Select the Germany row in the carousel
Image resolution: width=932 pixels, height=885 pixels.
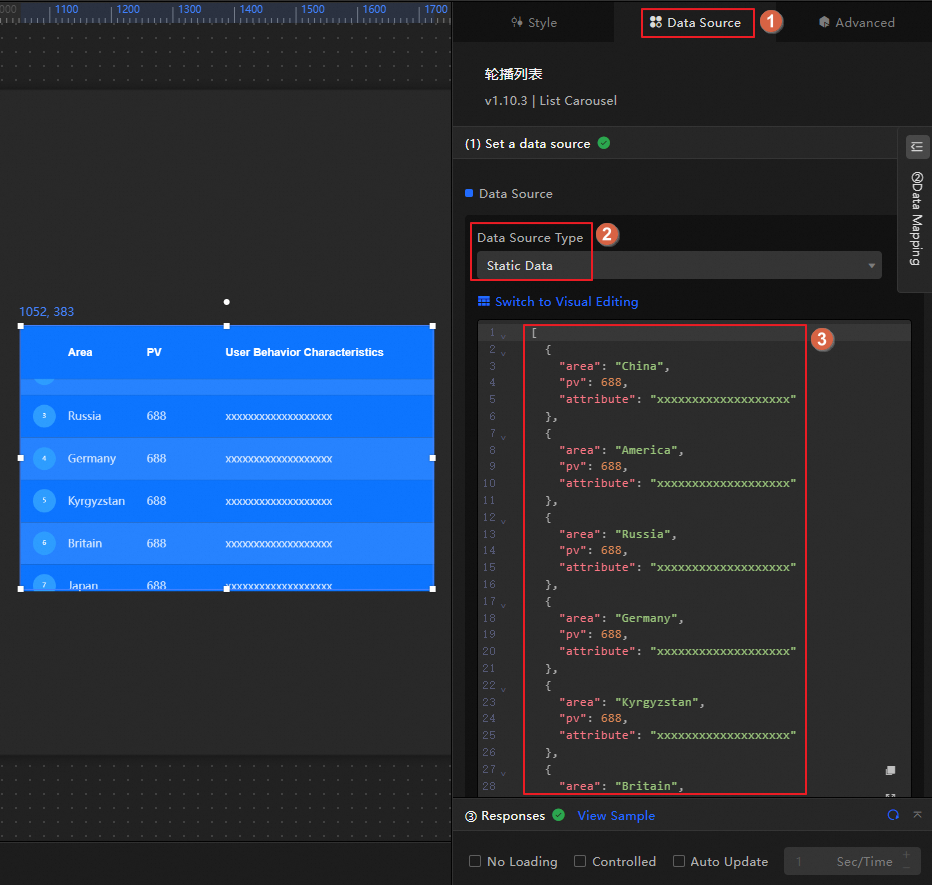tap(227, 458)
